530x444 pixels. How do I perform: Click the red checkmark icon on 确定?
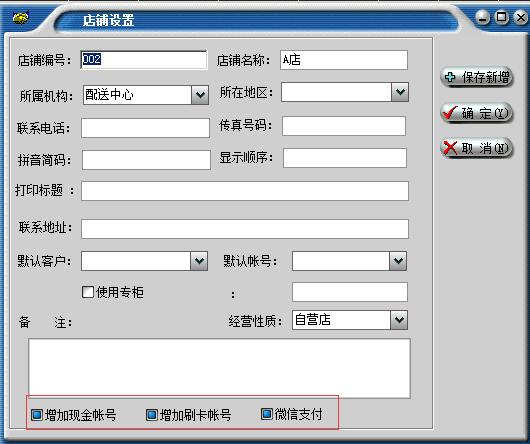click(450, 113)
